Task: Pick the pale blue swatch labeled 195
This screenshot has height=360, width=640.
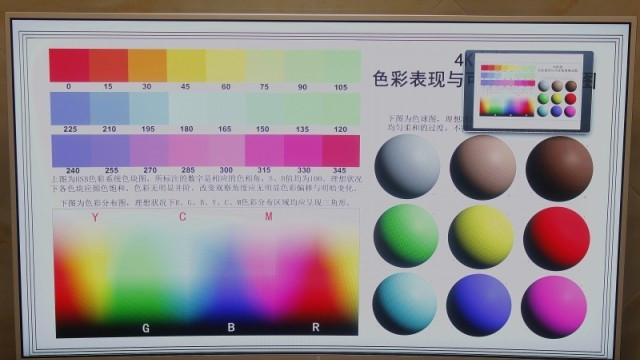Action: click(x=149, y=108)
